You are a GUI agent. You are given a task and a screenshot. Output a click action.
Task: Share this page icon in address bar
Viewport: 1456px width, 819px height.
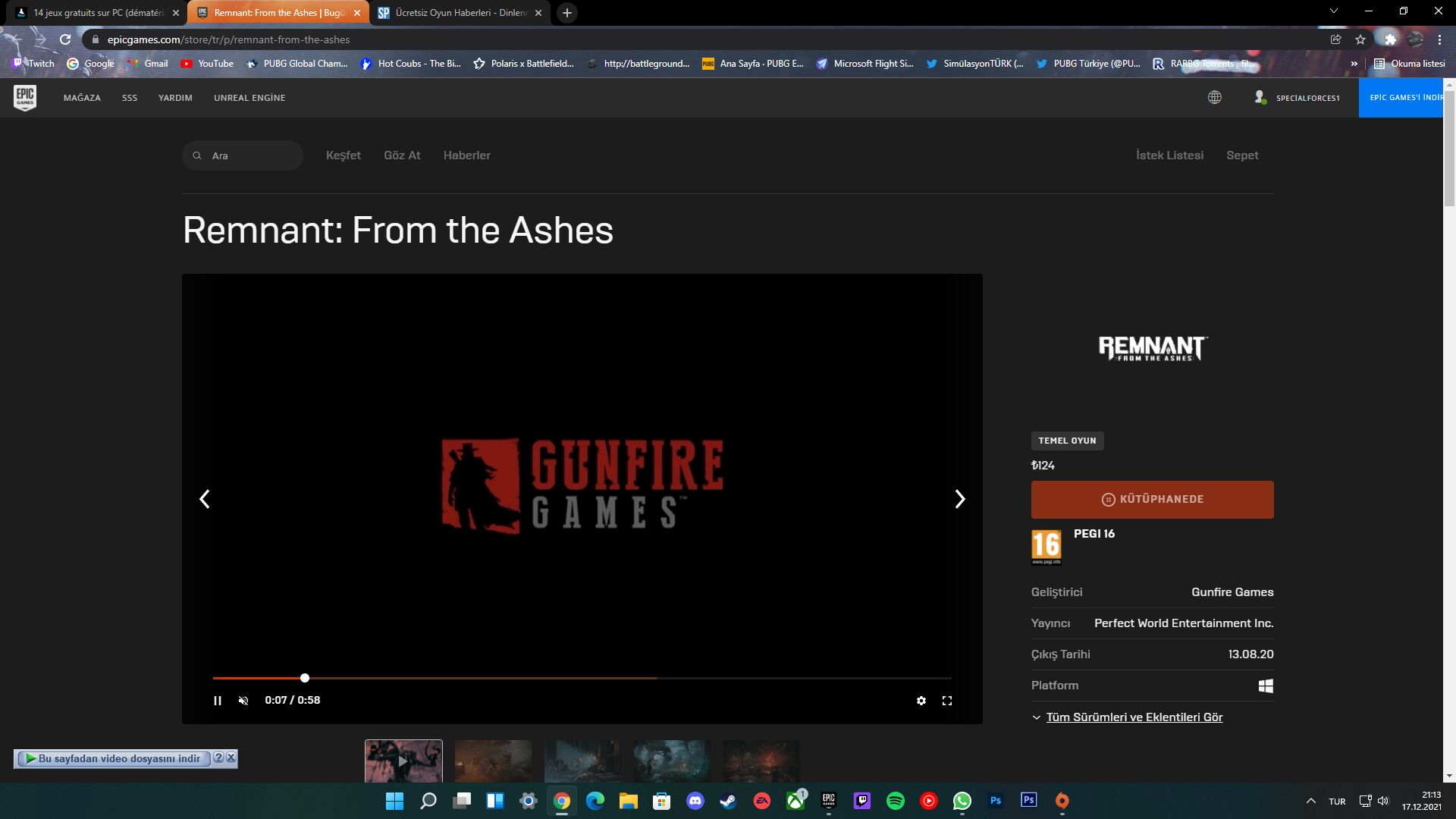point(1336,39)
